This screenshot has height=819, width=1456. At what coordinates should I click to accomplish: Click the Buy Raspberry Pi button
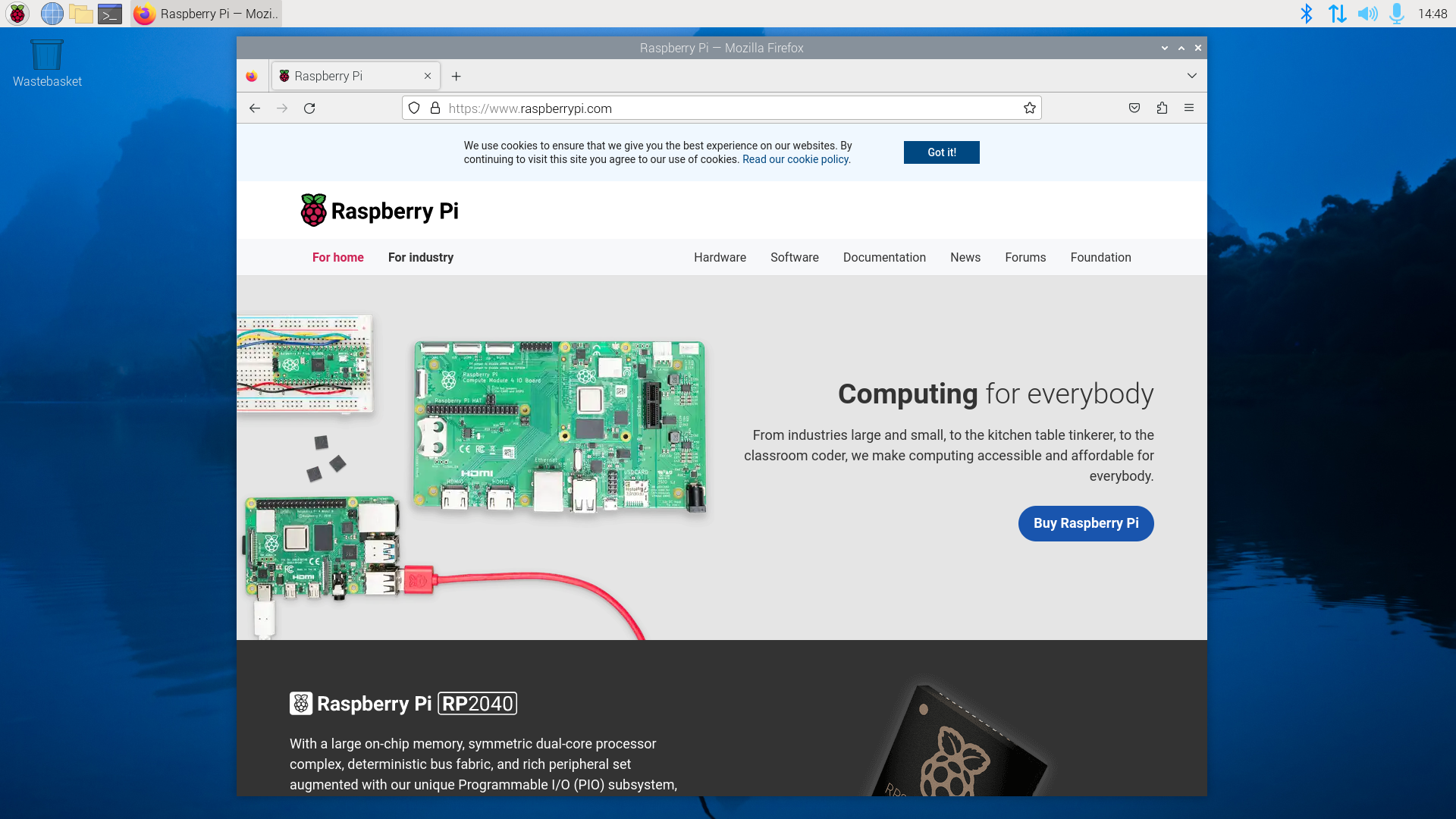point(1086,523)
